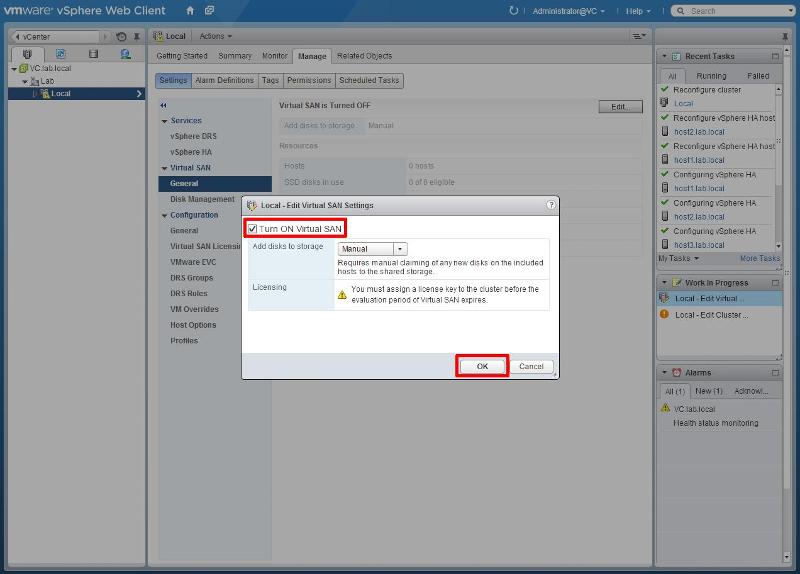Viewport: 800px width, 574px height.
Task: Select the Networking inventory tab icon
Action: point(126,54)
